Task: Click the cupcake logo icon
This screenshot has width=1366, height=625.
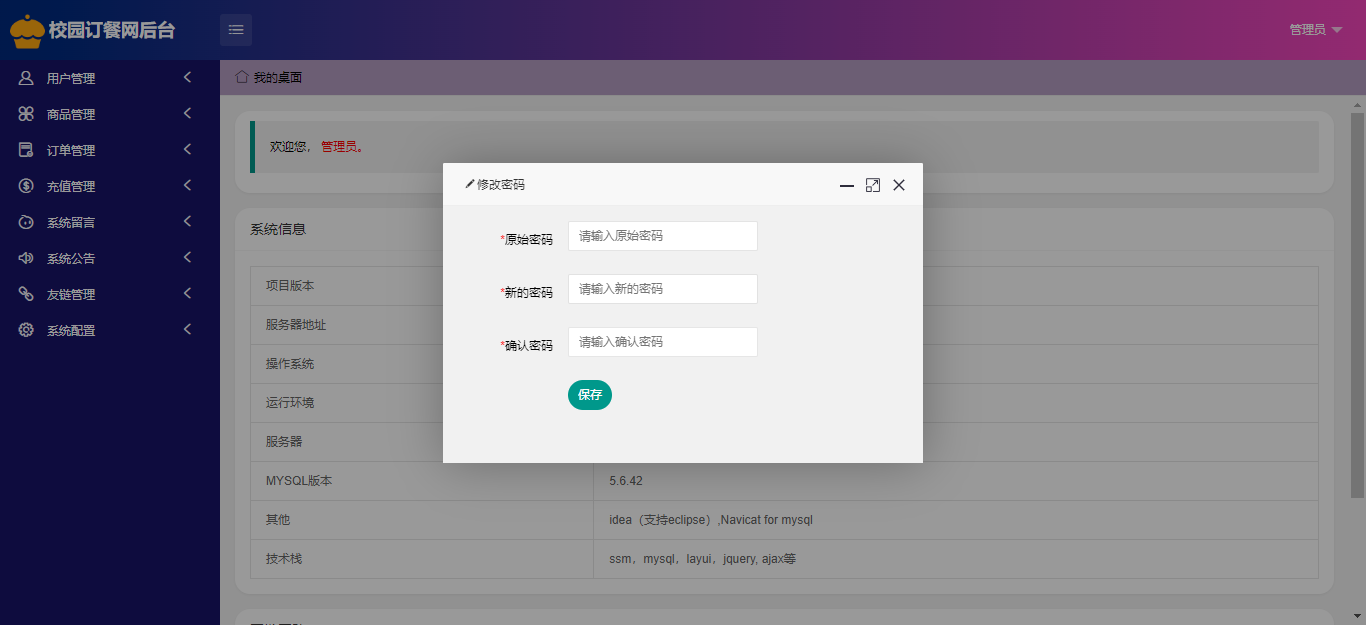Action: tap(27, 31)
